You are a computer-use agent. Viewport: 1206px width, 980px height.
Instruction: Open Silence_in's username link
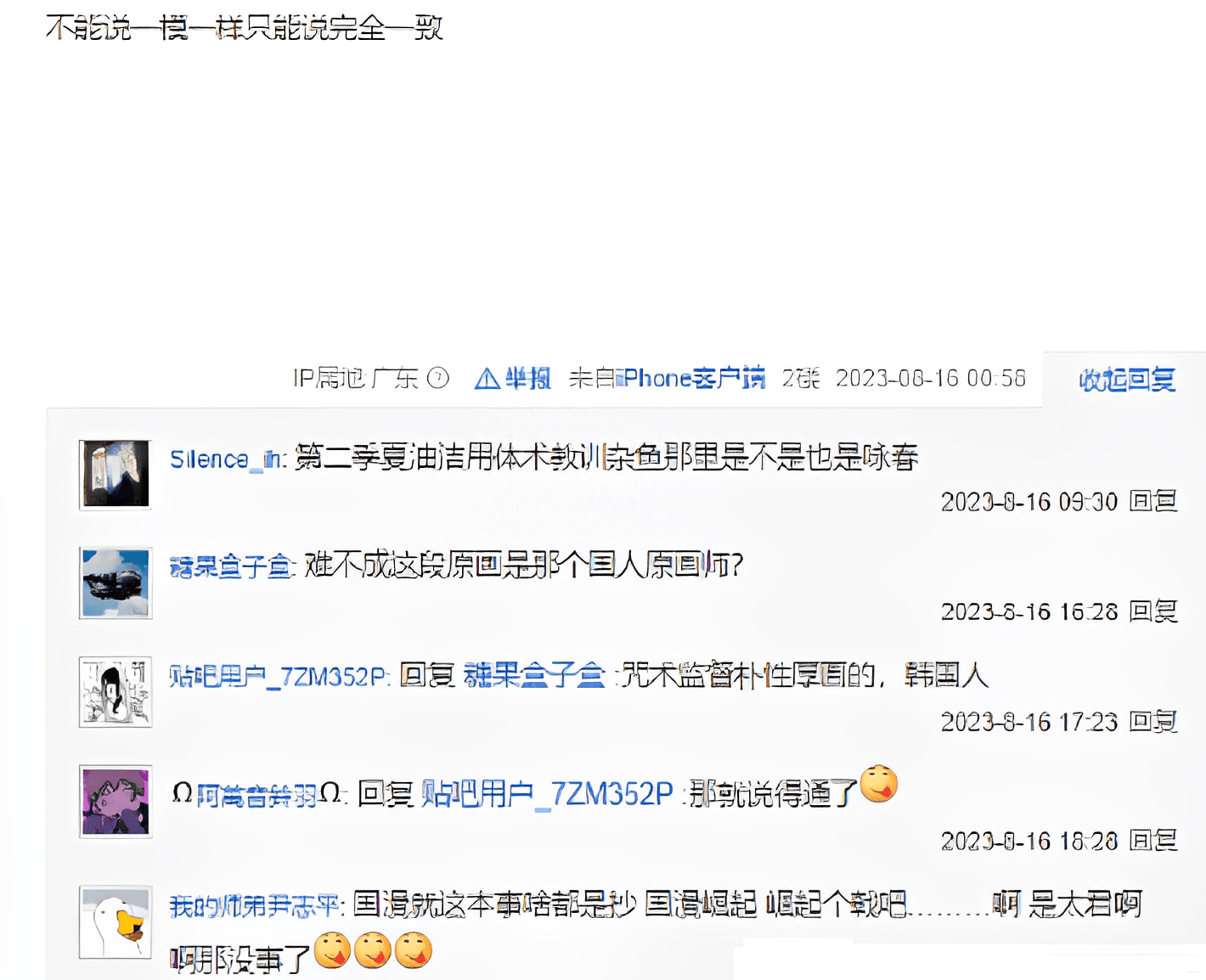(x=227, y=459)
